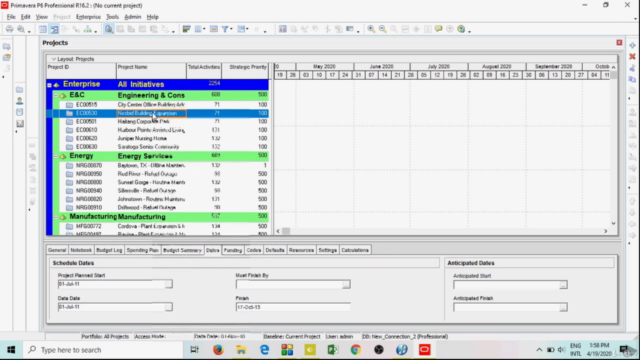640x360 pixels.
Task: Collapse the Energy Services group
Action: coord(56,156)
